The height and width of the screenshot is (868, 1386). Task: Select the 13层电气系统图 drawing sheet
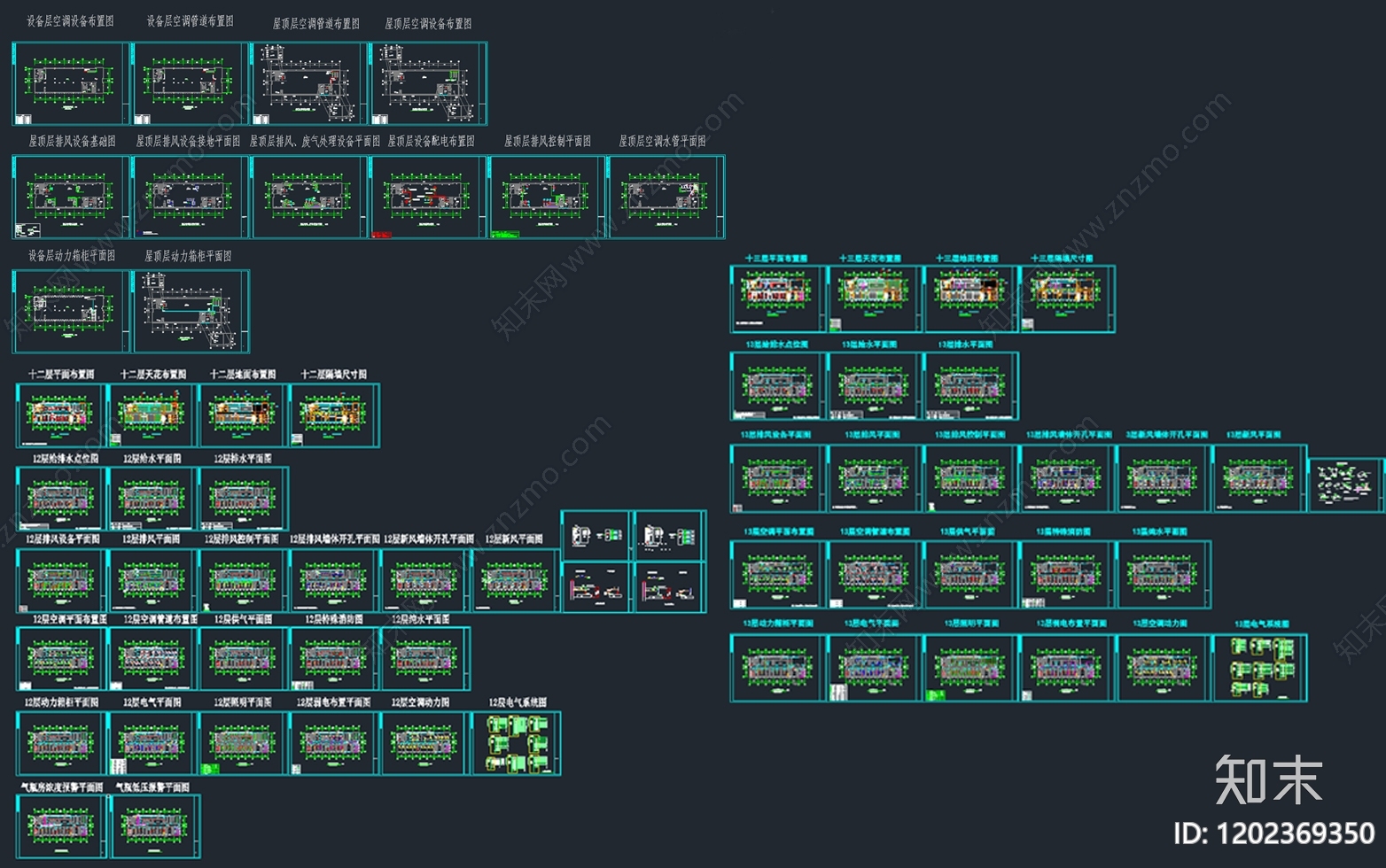tap(1259, 668)
